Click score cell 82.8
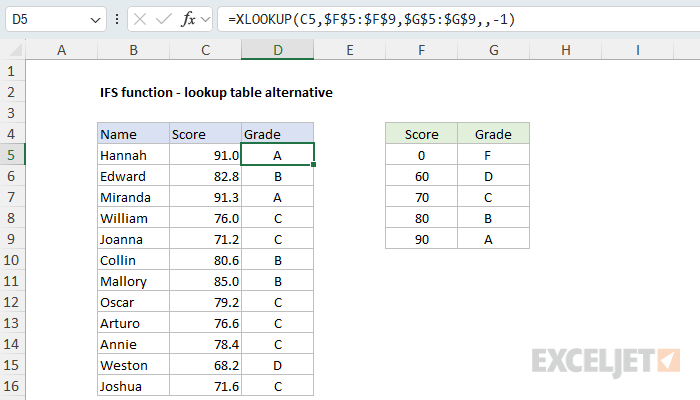This screenshot has width=700, height=400. 205,176
